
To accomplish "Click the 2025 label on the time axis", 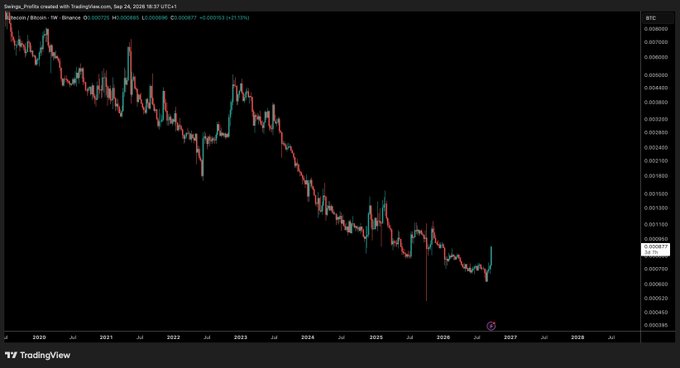I will point(376,337).
